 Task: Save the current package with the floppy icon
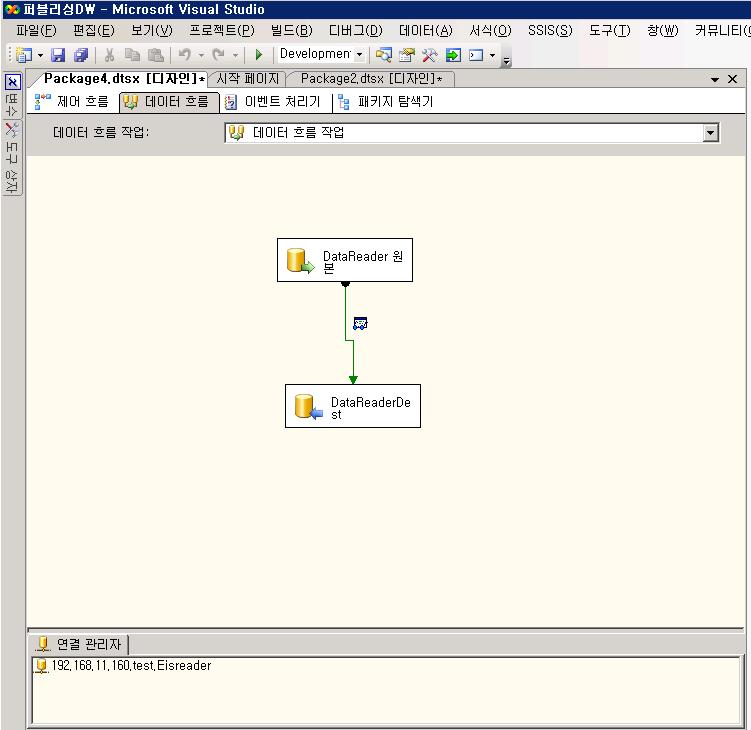coord(58,55)
